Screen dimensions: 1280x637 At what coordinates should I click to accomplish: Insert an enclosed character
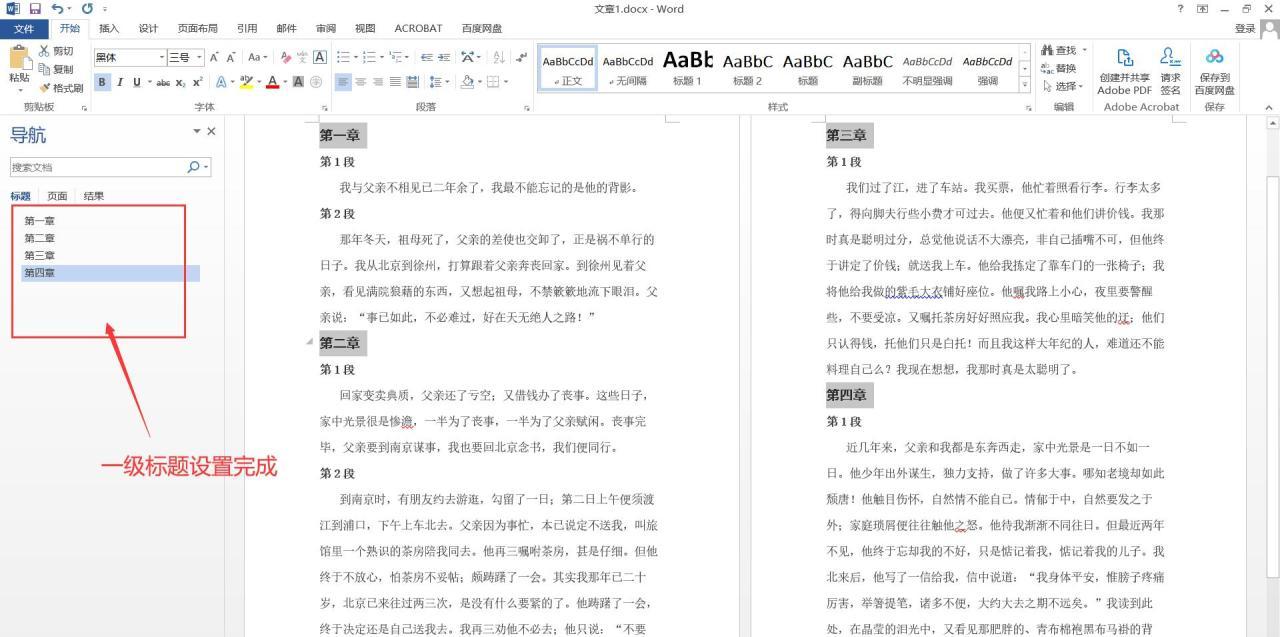pyautogui.click(x=316, y=82)
